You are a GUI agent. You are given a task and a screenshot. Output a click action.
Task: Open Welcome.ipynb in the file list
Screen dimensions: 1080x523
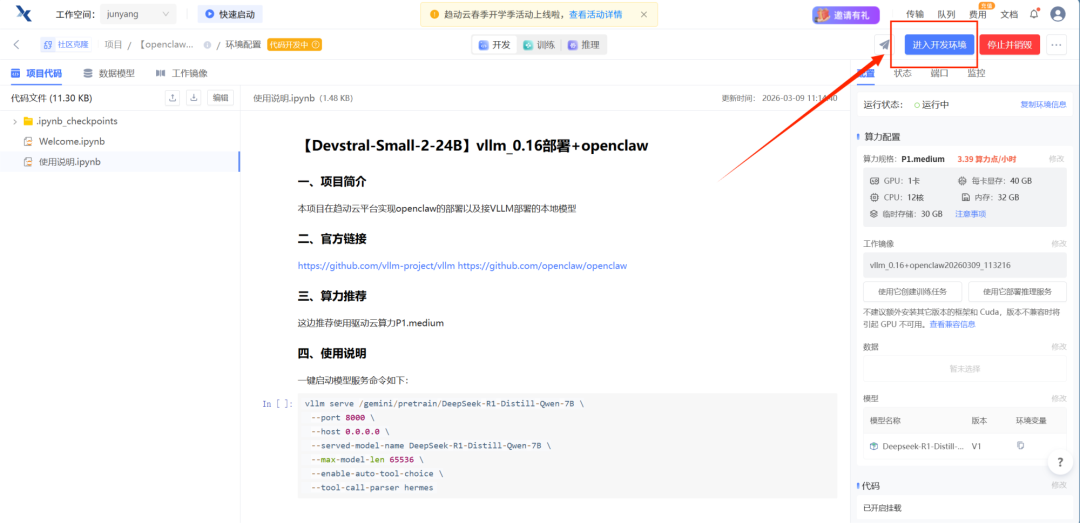[x=72, y=141]
